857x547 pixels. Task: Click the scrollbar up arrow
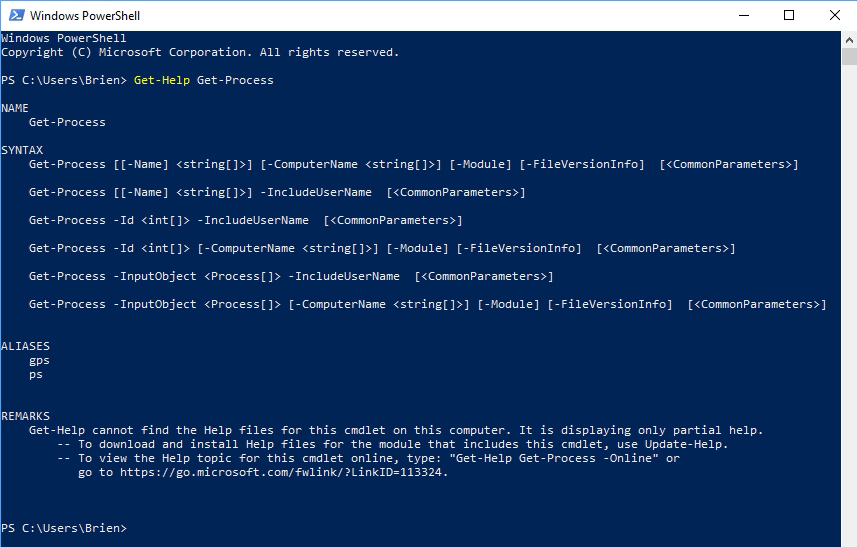click(849, 40)
